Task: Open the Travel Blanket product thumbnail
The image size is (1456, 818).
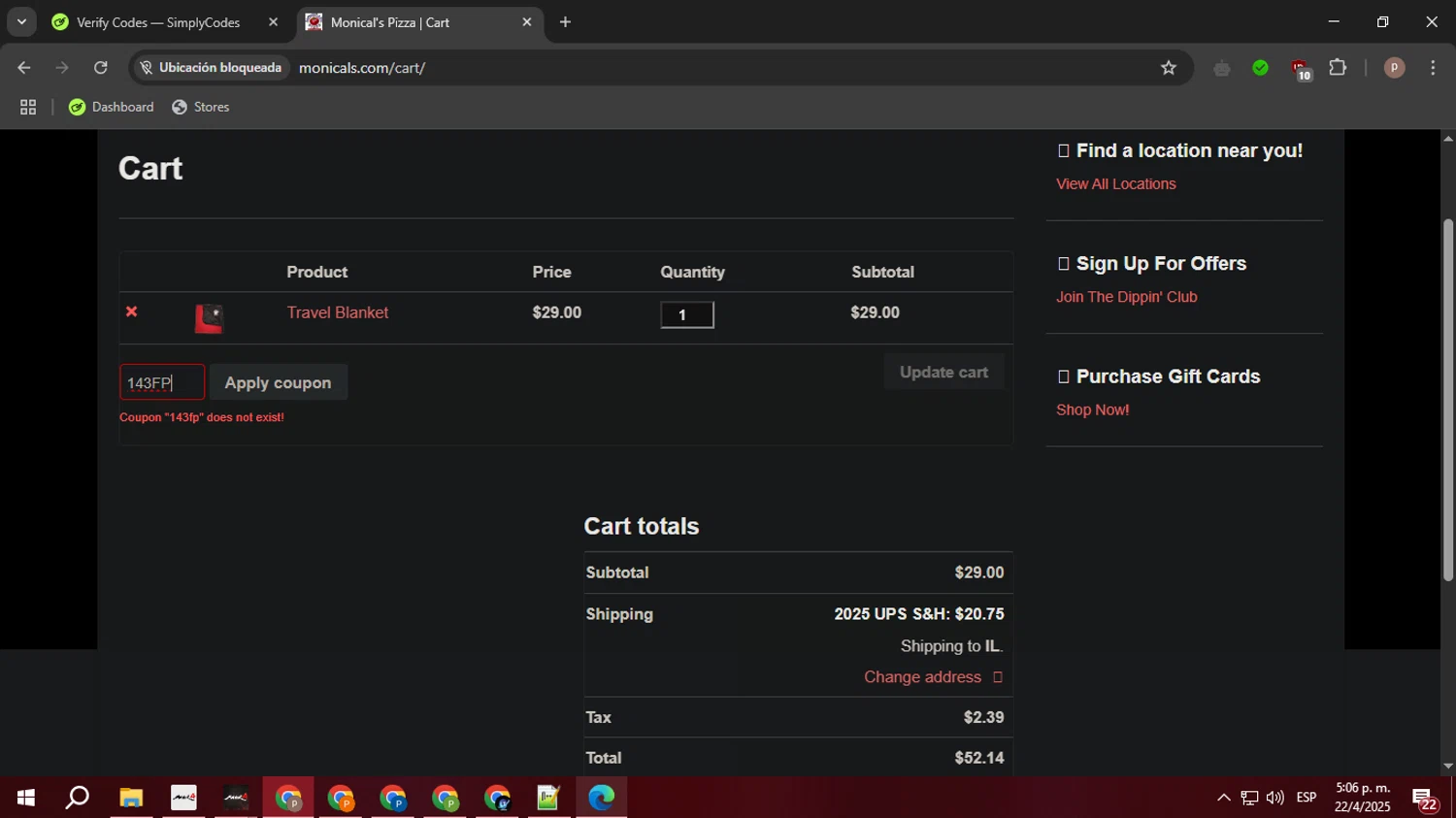Action: (209, 318)
